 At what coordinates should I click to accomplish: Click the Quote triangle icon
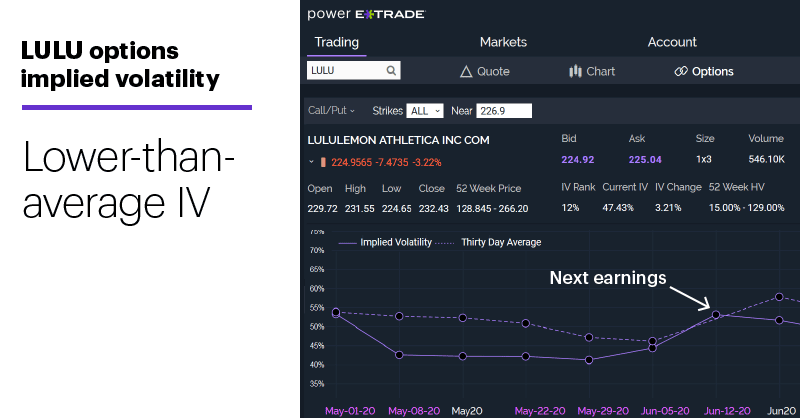pos(466,71)
